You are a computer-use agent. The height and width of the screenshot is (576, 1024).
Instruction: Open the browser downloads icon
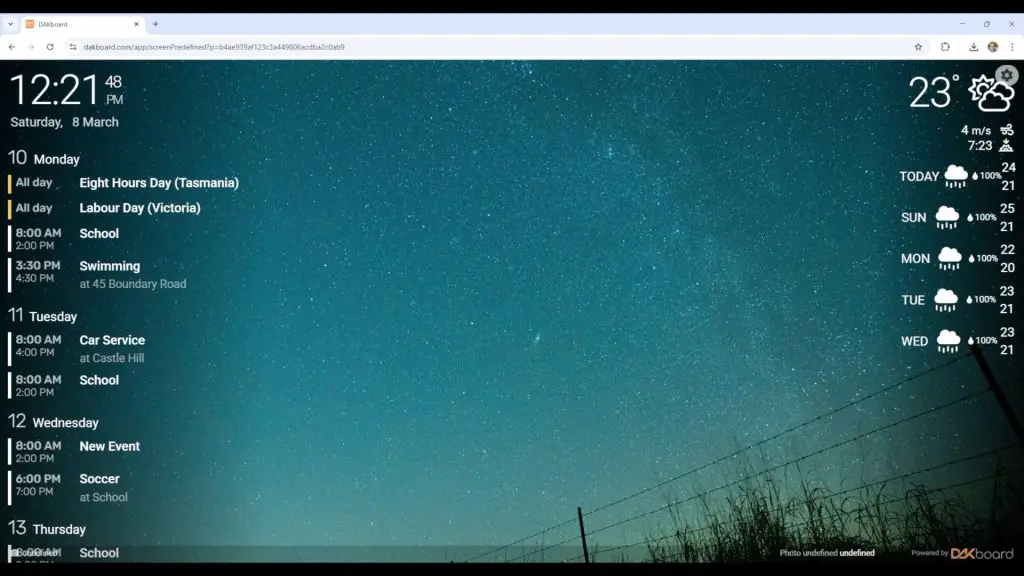[973, 47]
